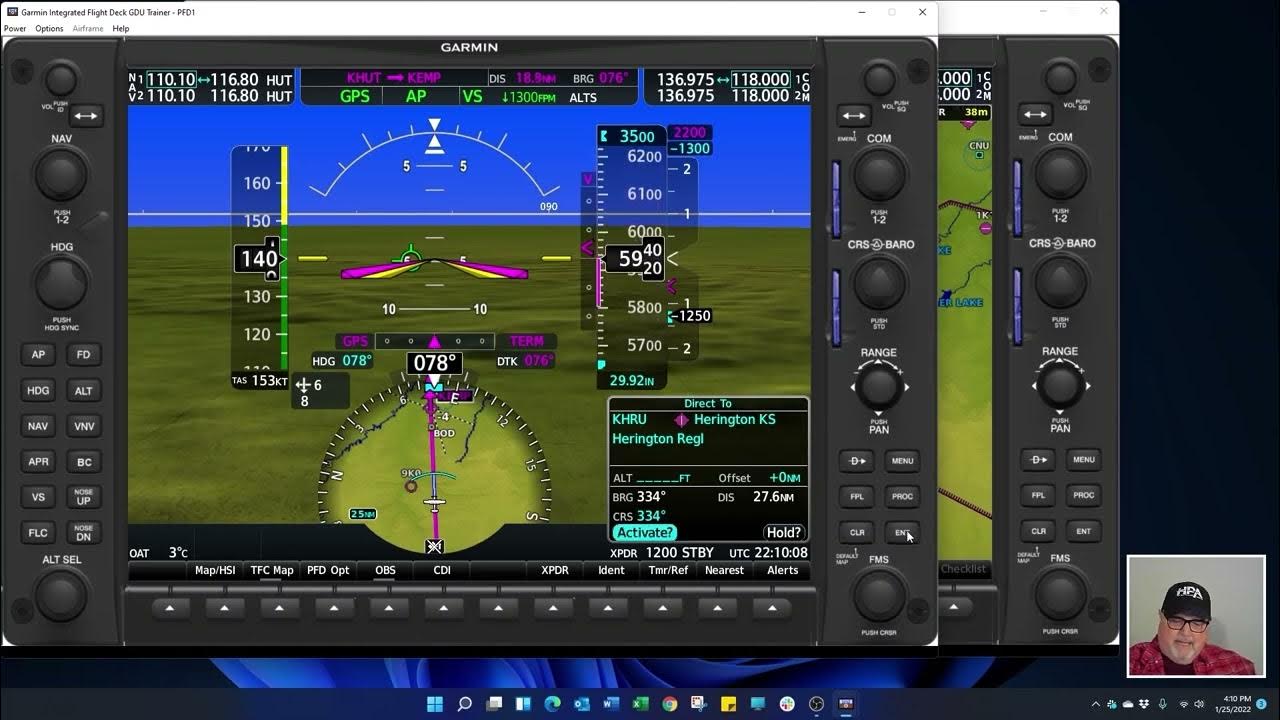Toggle the VNV mode key

(x=84, y=426)
